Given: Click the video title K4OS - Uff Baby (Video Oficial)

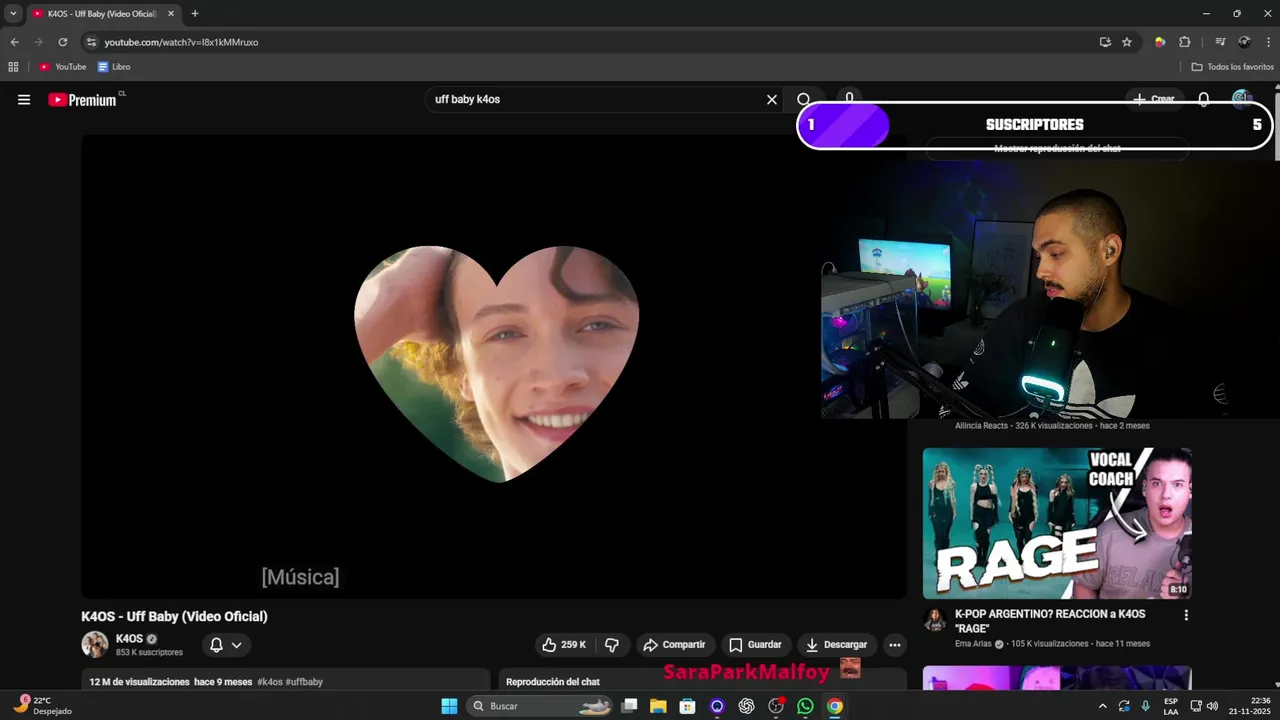Looking at the screenshot, I should coord(174,616).
